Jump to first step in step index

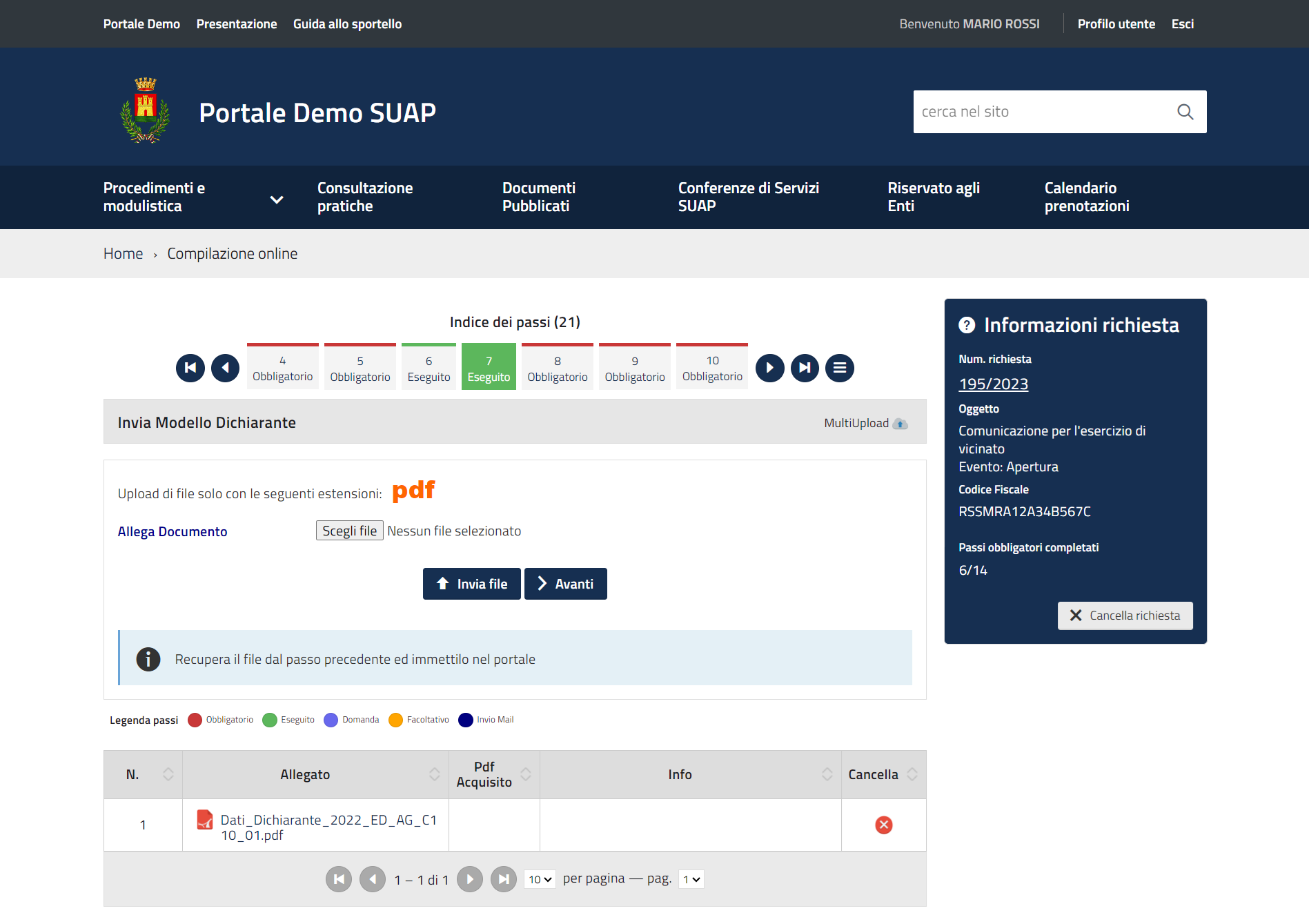coord(190,368)
